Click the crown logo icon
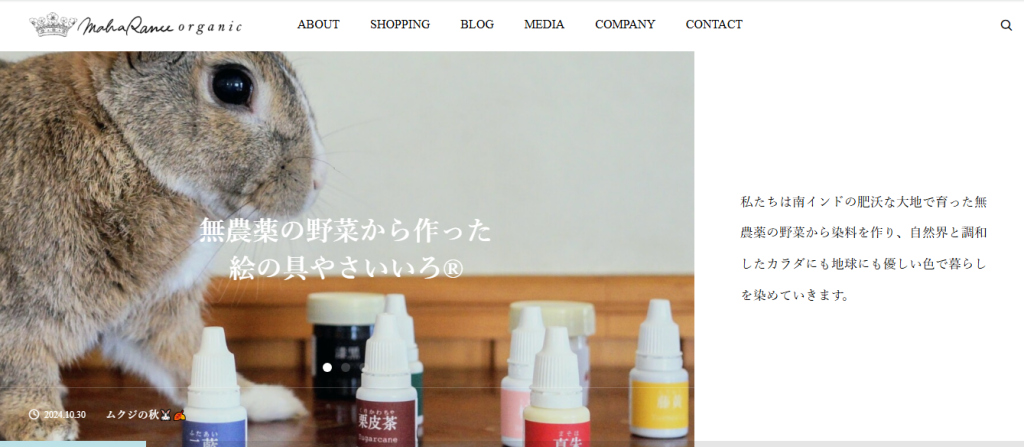This screenshot has width=1024, height=447. coord(54,24)
